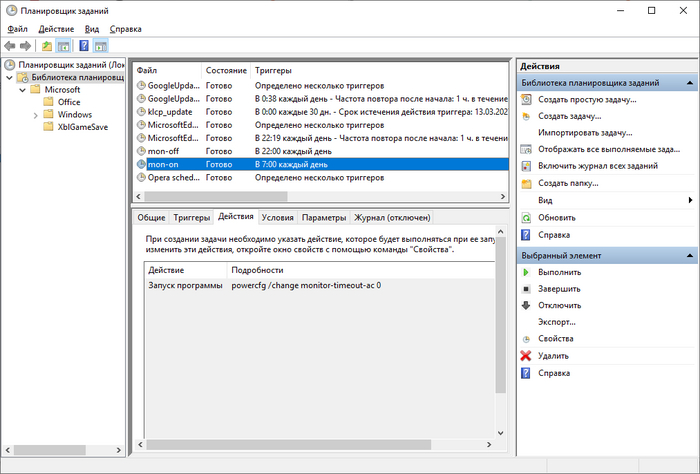Click the Отключить action text
This screenshot has width=700, height=474.
click(559, 306)
